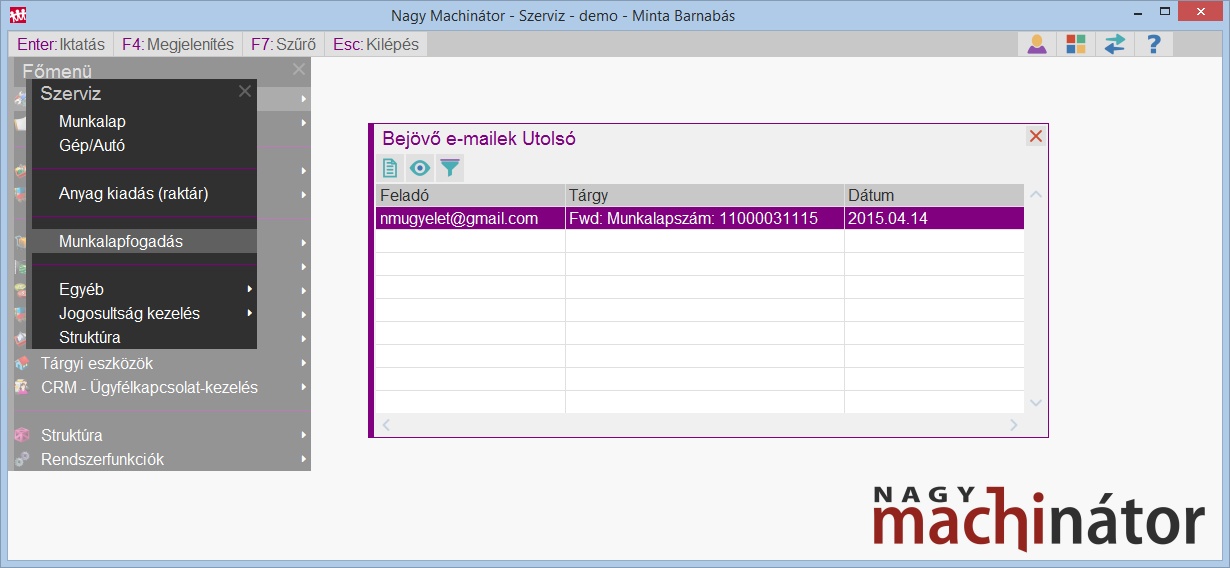Click the CRM menu item icon
The width and height of the screenshot is (1230, 568).
pos(20,387)
